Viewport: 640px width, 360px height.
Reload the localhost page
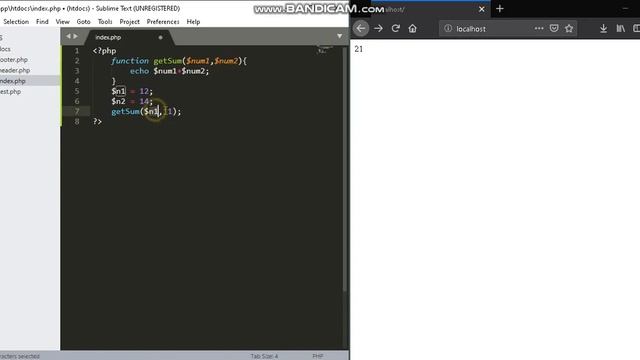pos(396,28)
